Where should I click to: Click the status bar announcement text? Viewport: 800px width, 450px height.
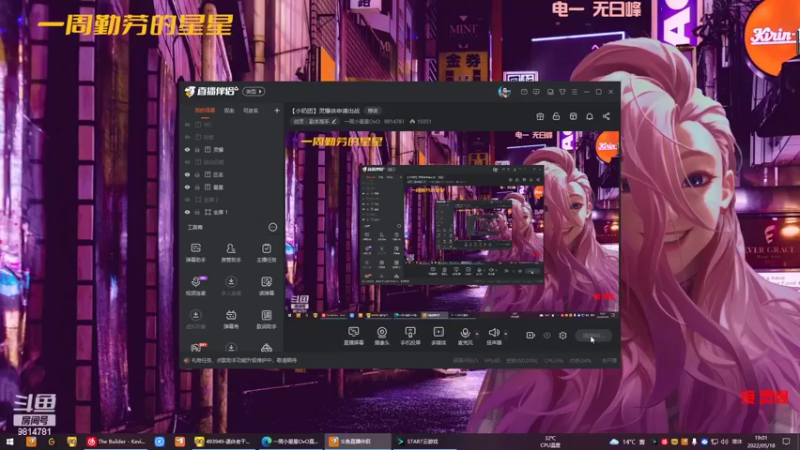pyautogui.click(x=244, y=360)
